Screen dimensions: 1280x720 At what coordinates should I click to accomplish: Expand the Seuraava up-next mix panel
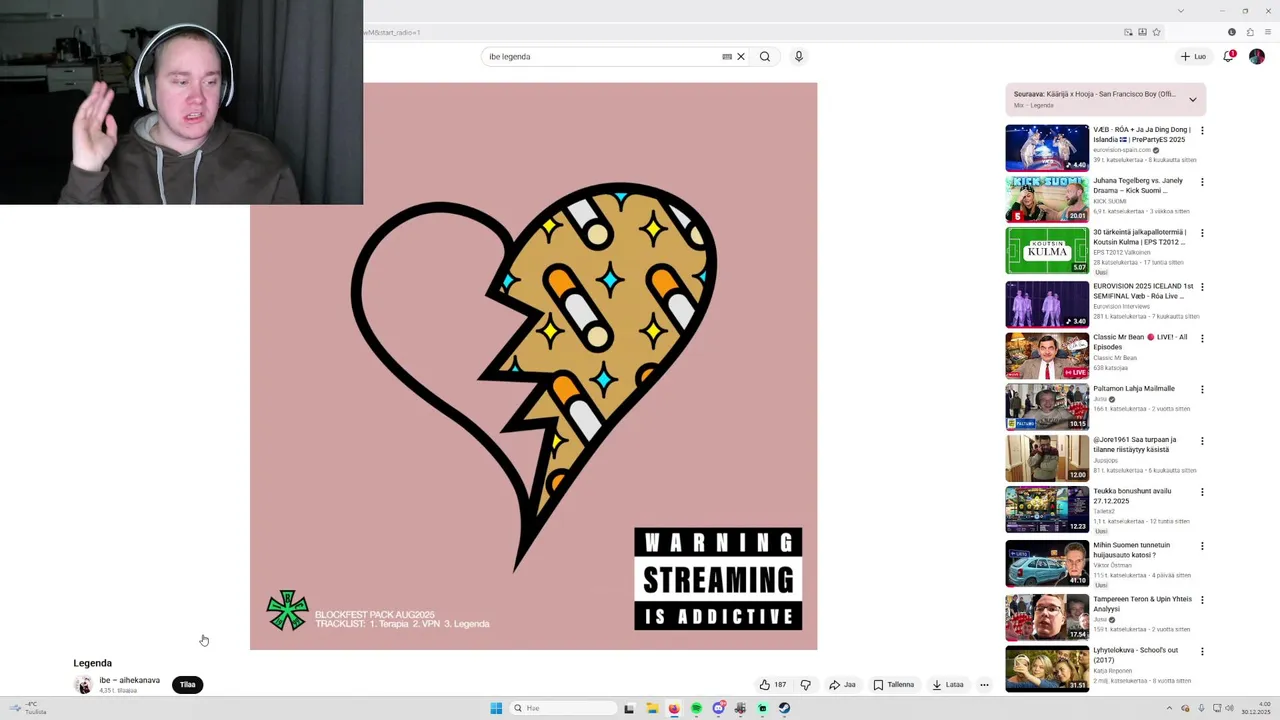[1192, 99]
